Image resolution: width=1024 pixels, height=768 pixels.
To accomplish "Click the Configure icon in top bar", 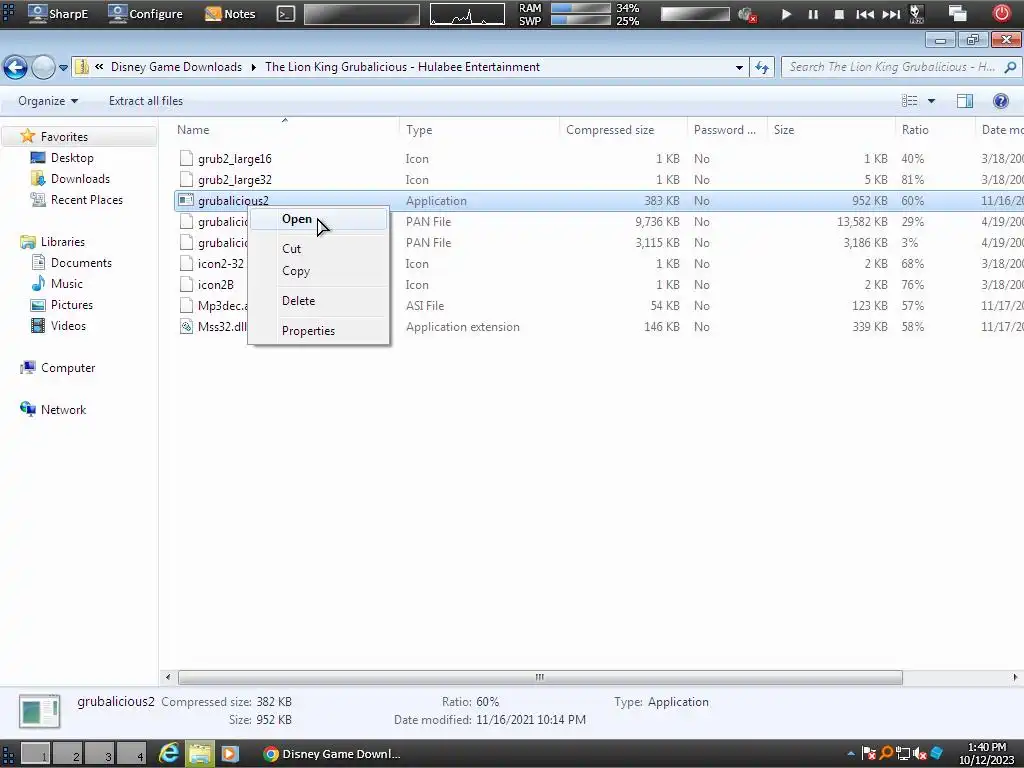I will coord(118,14).
